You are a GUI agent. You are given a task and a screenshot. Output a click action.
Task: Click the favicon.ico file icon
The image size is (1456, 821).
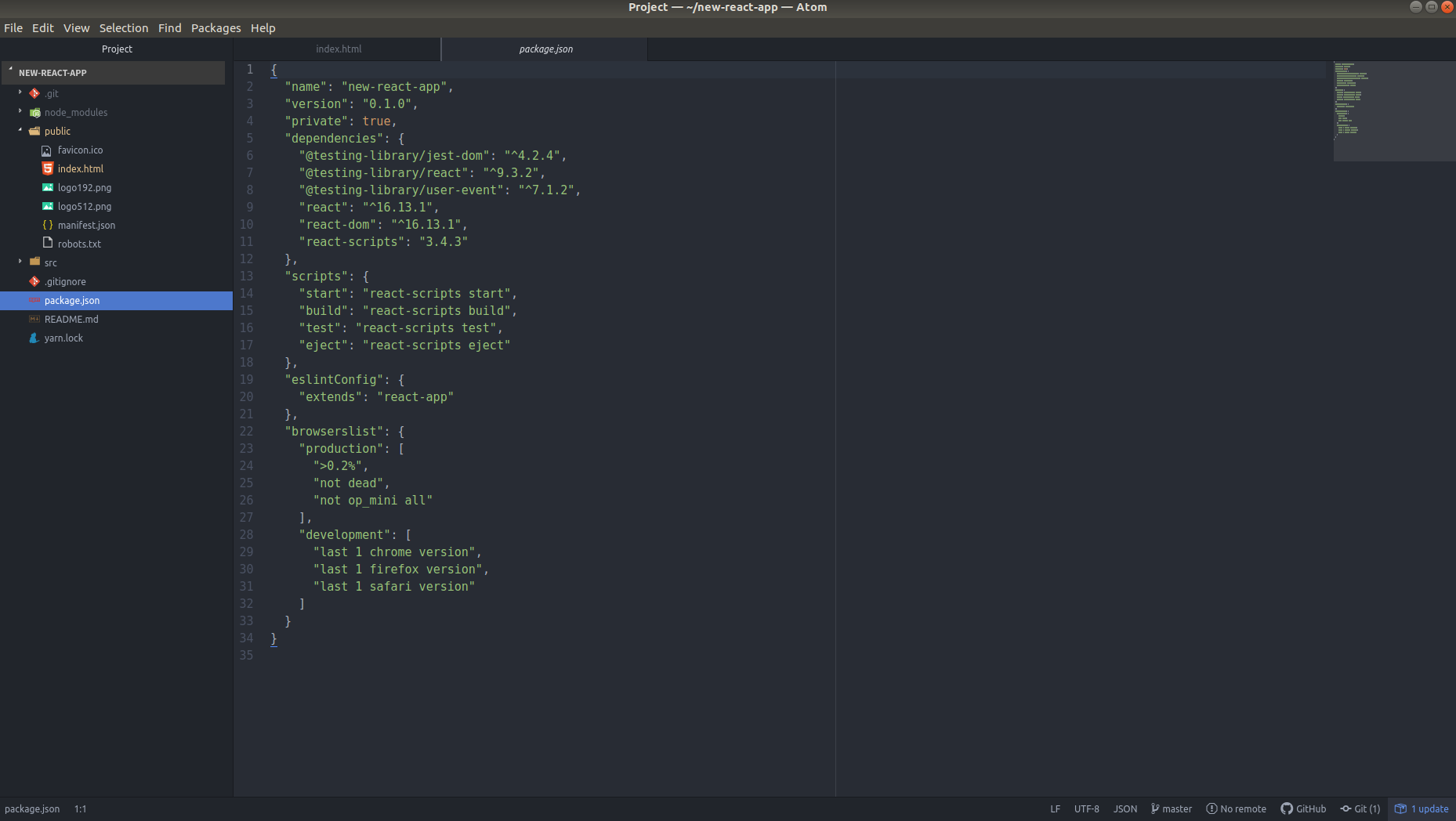click(x=47, y=150)
